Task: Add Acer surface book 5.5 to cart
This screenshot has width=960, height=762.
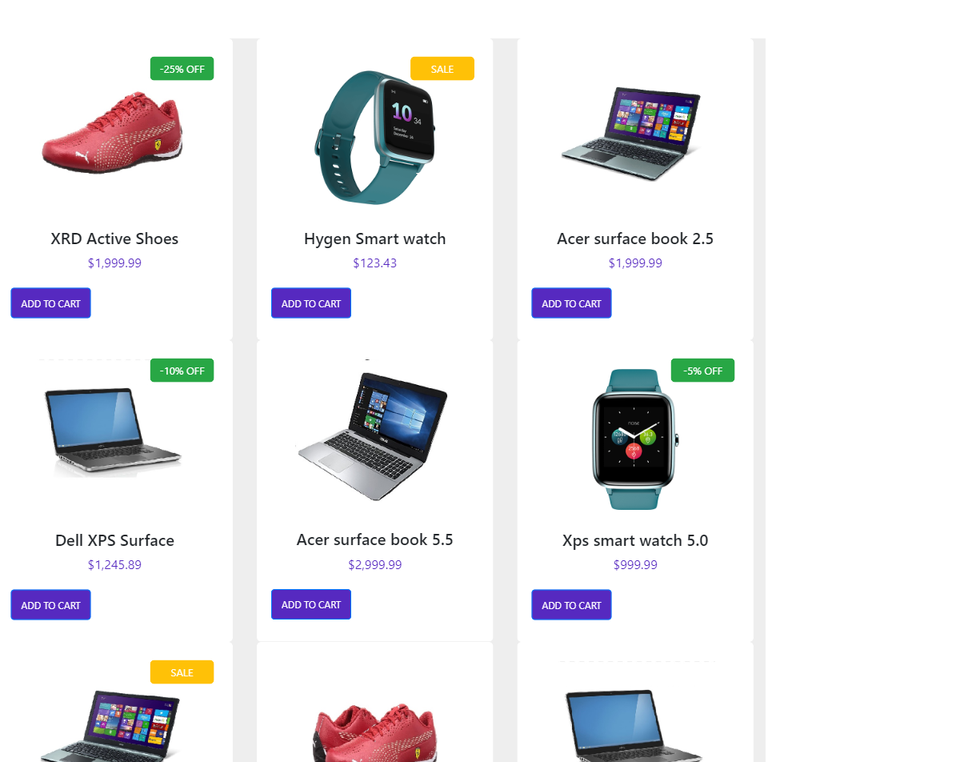Action: pyautogui.click(x=311, y=604)
